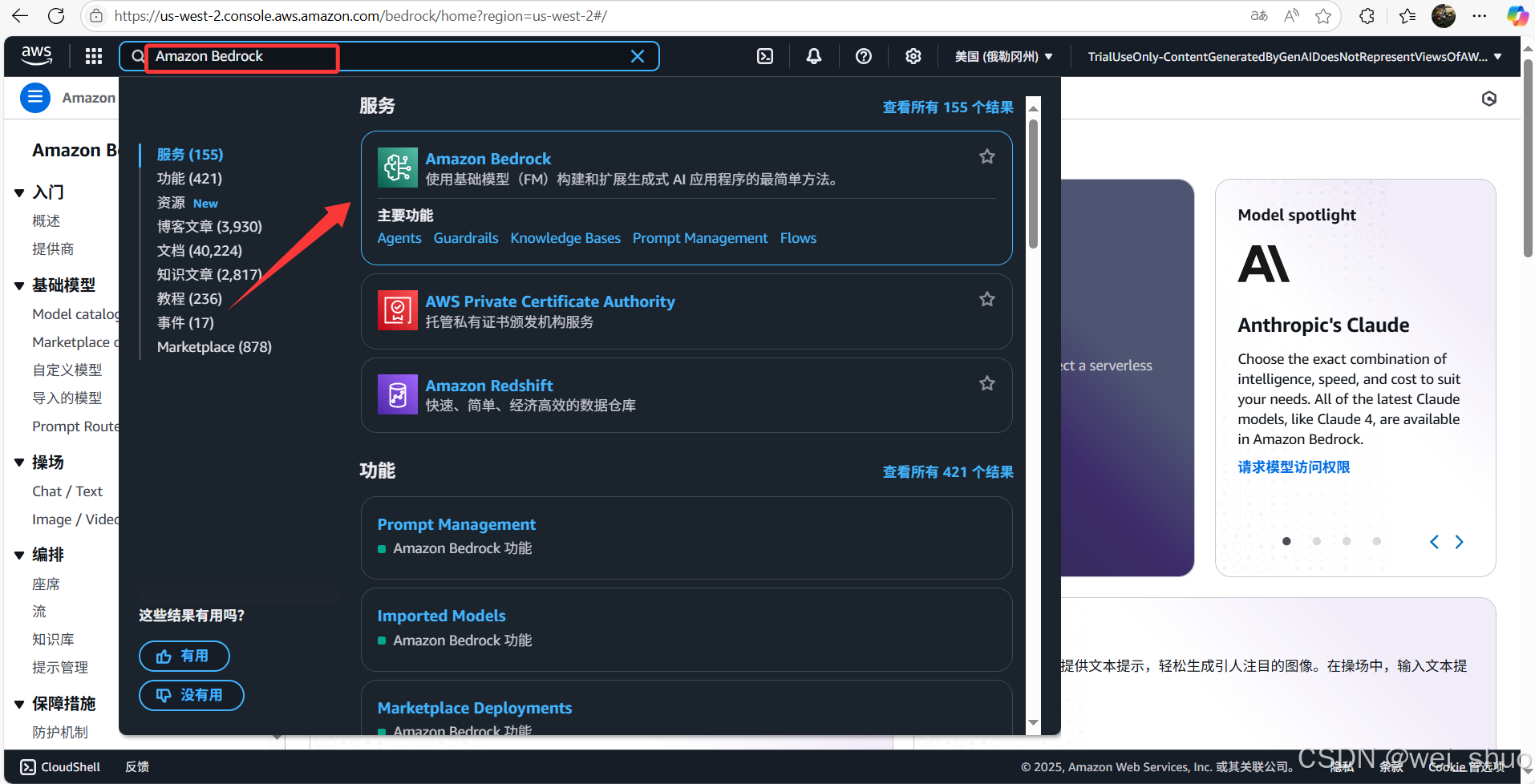1535x784 pixels.
Task: Select the Marketplace (878) filter
Action: click(x=214, y=347)
